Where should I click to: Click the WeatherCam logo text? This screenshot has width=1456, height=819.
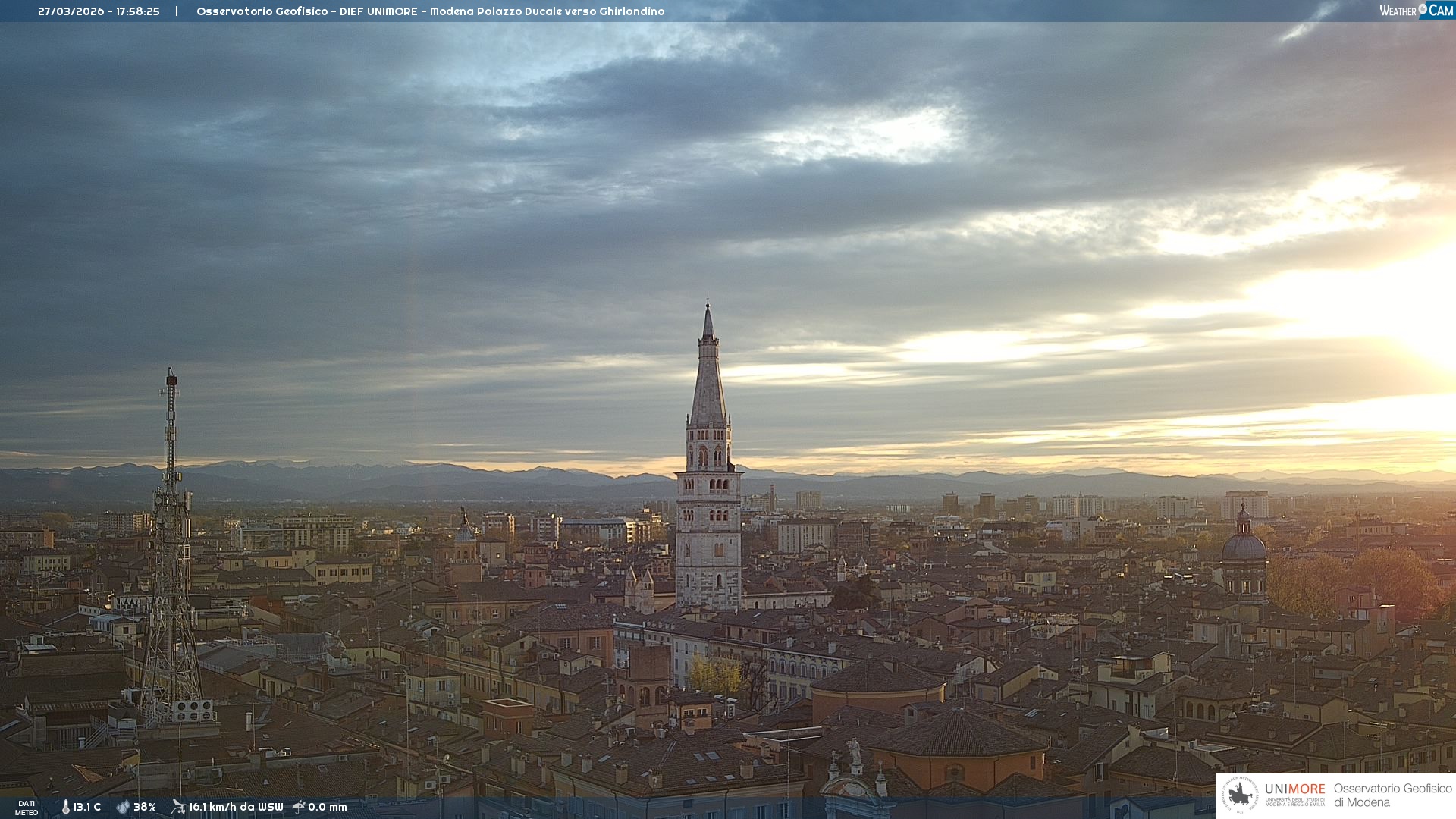tap(1398, 11)
